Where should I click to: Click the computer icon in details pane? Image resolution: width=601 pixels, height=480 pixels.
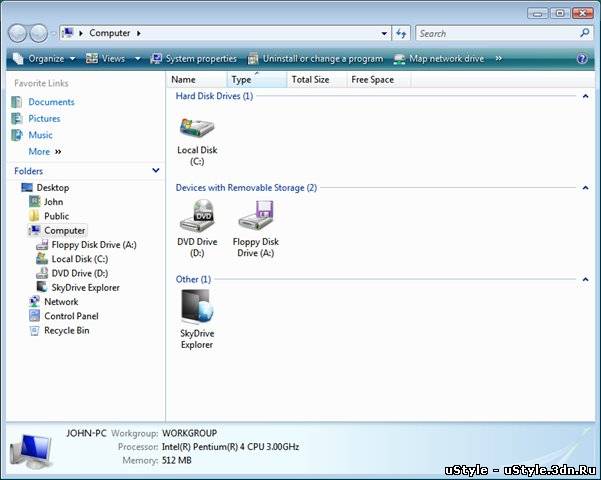coord(31,451)
